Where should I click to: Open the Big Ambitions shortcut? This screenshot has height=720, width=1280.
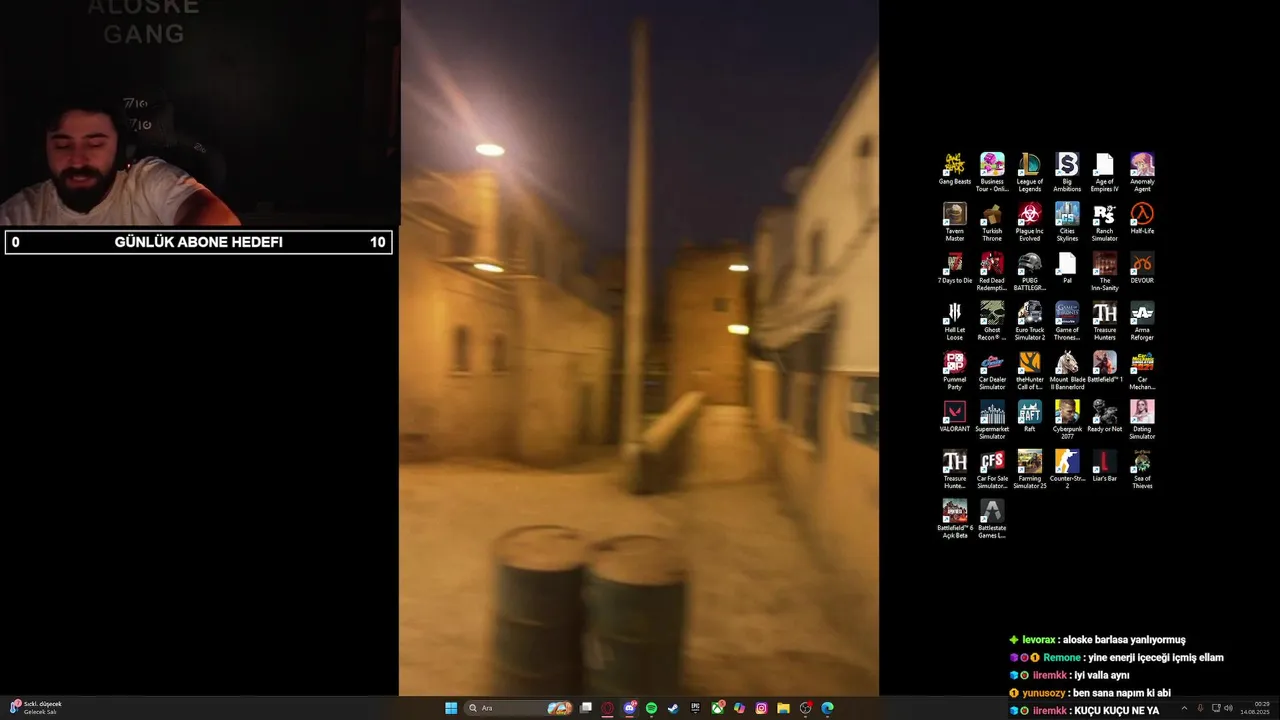[x=1067, y=172]
